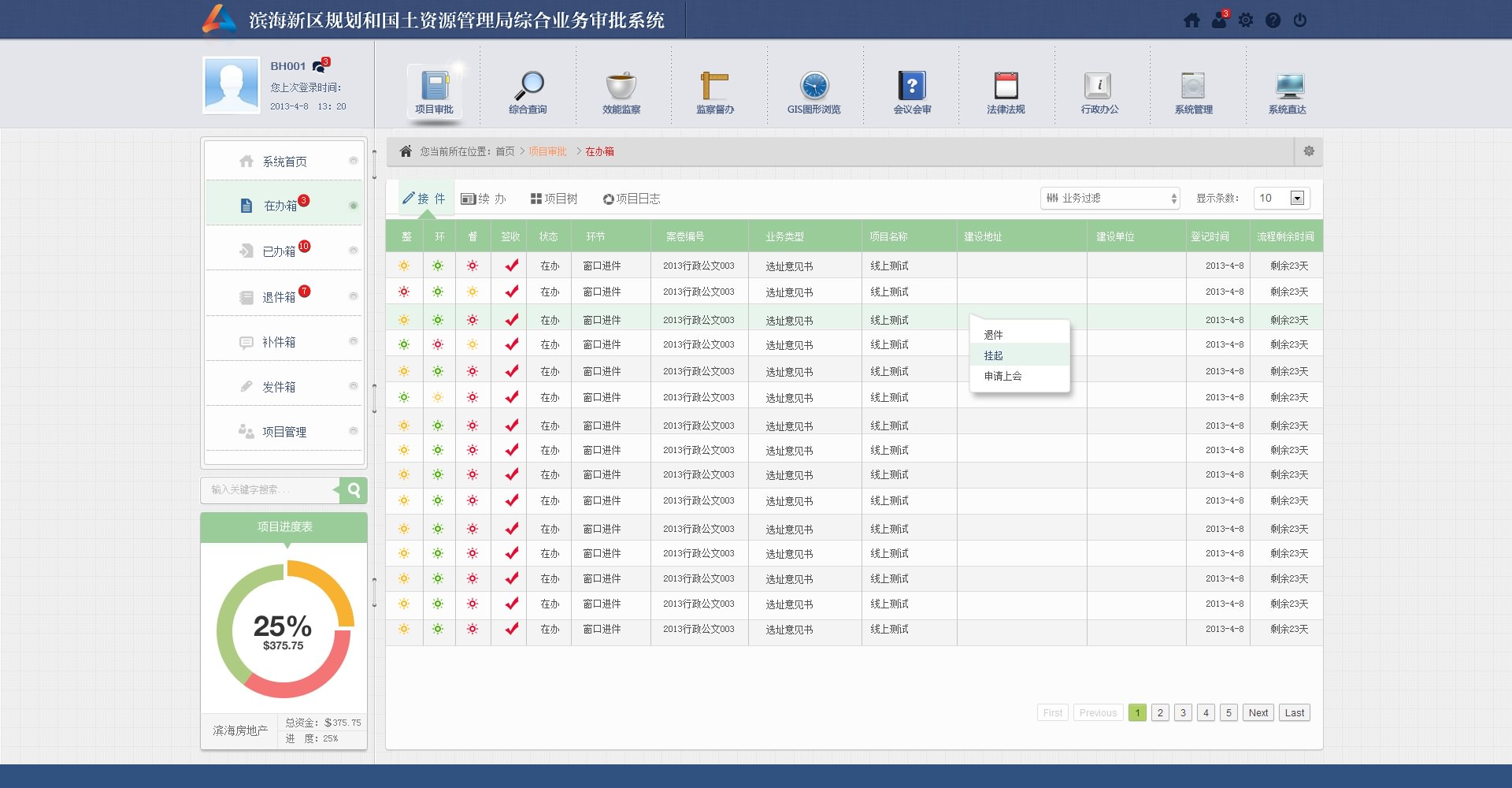Select radio dot beside 已办箱

(x=354, y=251)
